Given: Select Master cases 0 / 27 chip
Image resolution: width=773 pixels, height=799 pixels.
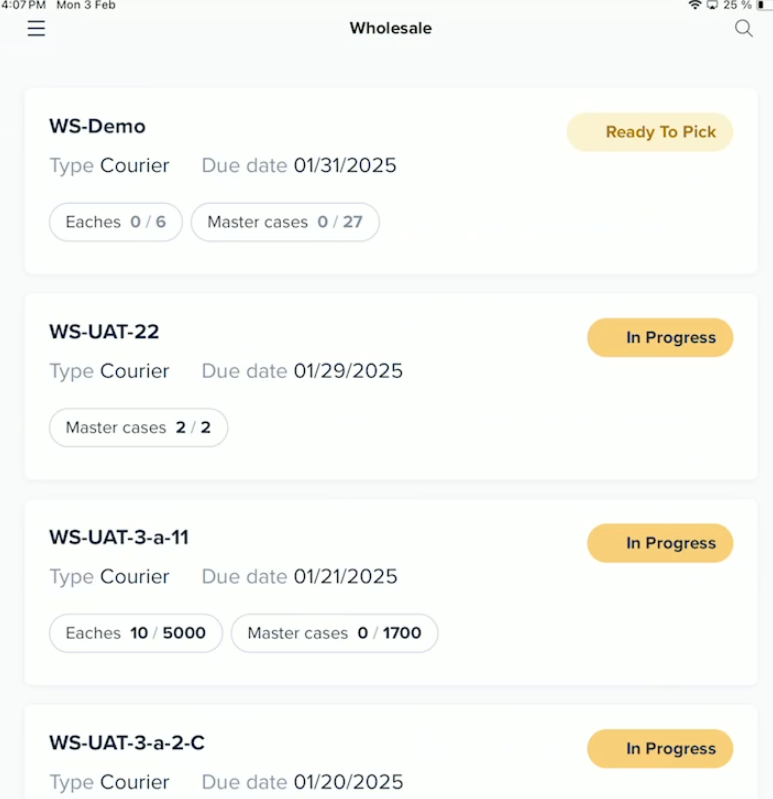Looking at the screenshot, I should click(x=285, y=222).
